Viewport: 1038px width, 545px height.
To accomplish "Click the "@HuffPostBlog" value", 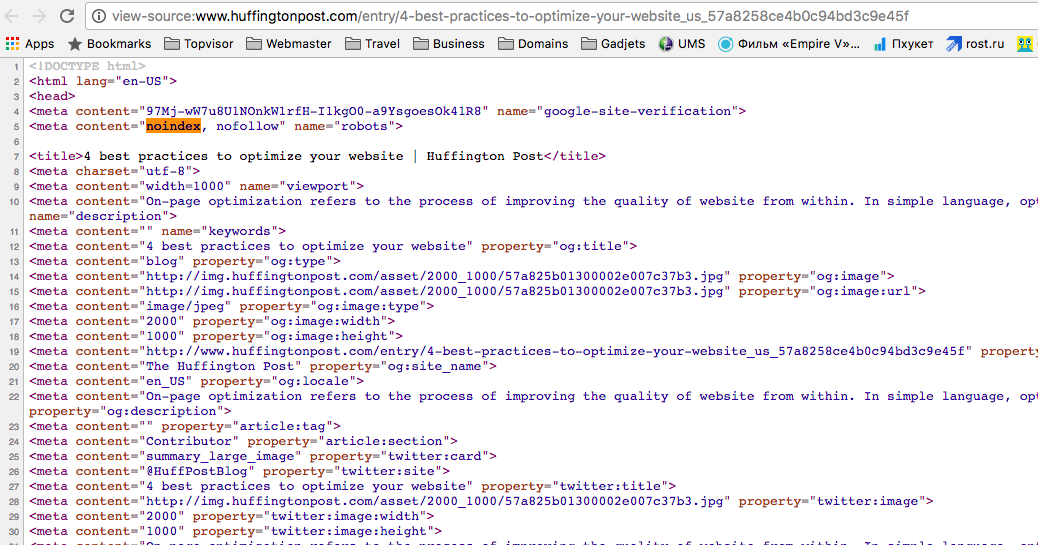I will click(197, 471).
